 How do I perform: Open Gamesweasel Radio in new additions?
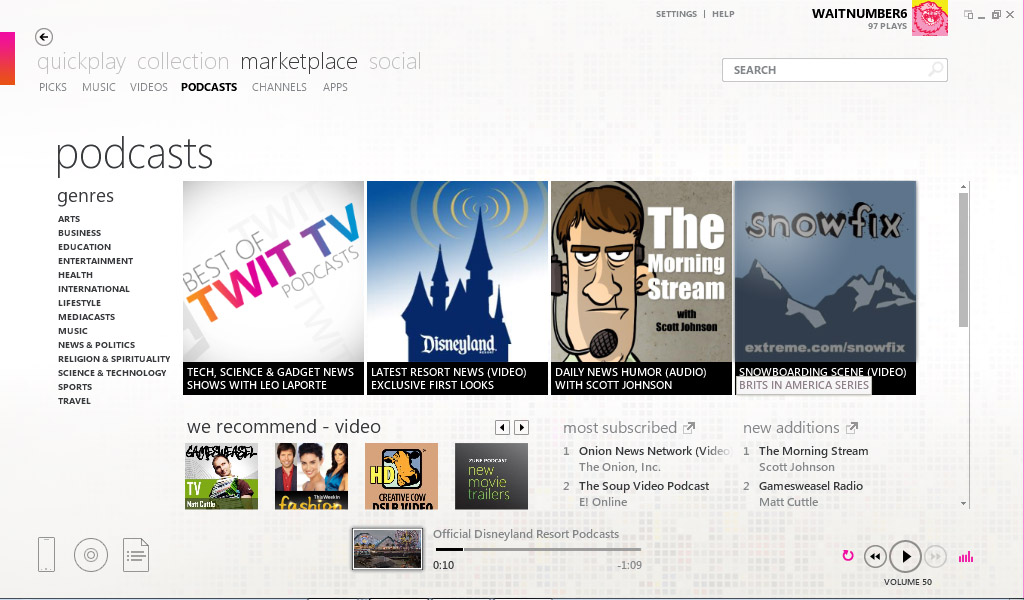point(810,486)
